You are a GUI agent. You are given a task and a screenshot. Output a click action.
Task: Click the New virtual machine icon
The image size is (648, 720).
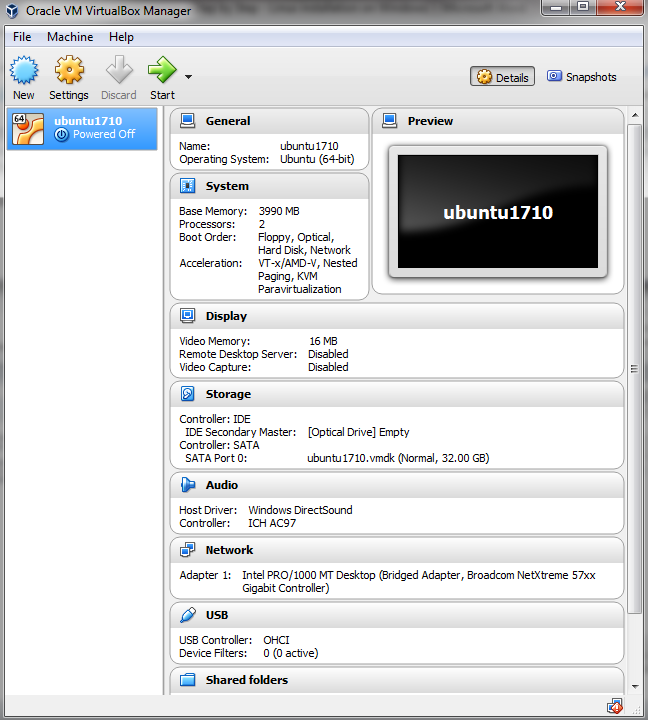pyautogui.click(x=24, y=70)
